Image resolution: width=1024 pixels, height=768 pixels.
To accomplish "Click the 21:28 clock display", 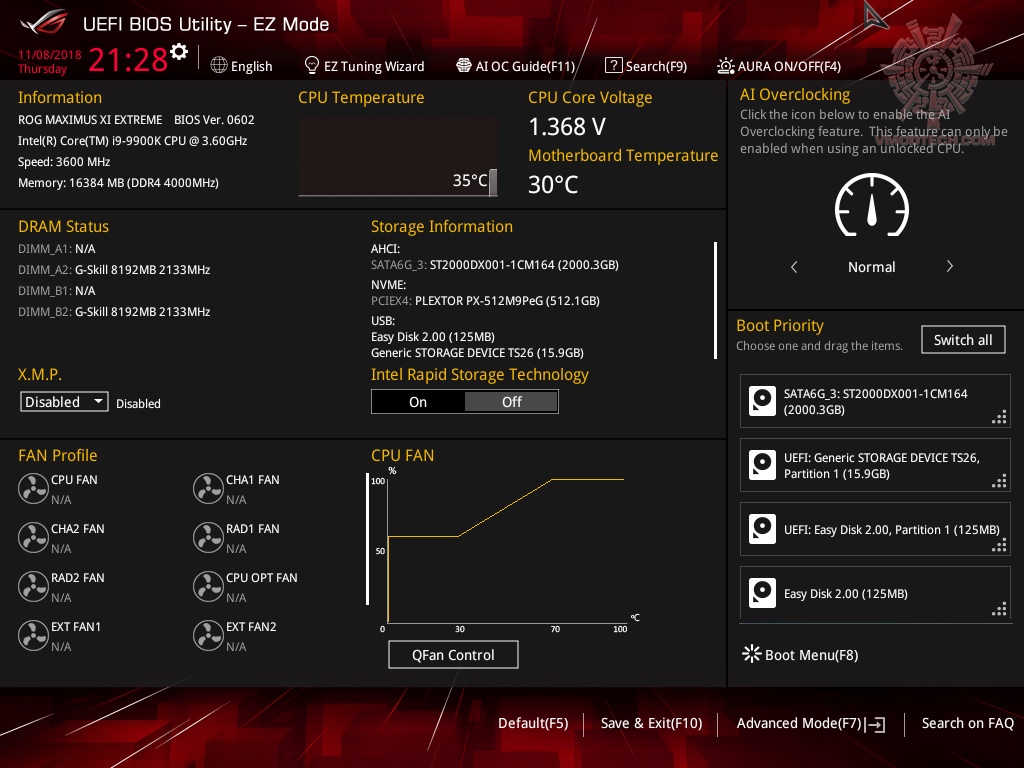I will 128,60.
